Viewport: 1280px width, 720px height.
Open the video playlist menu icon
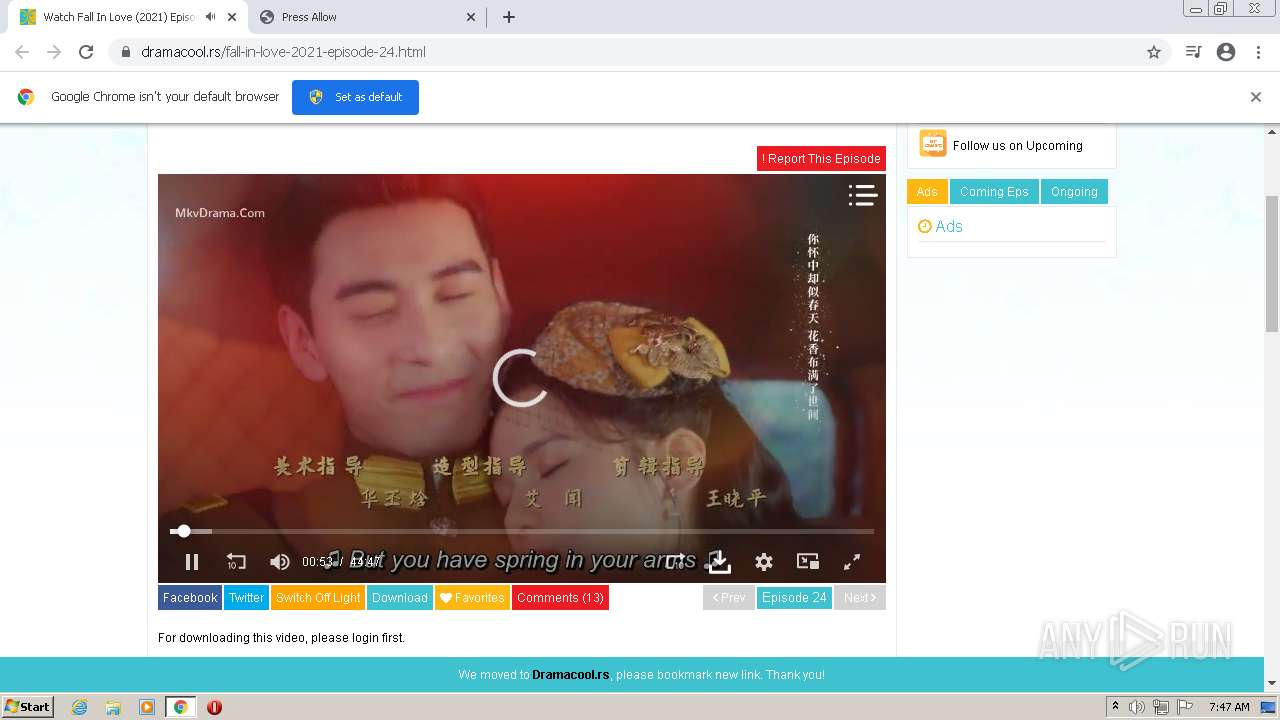point(862,195)
